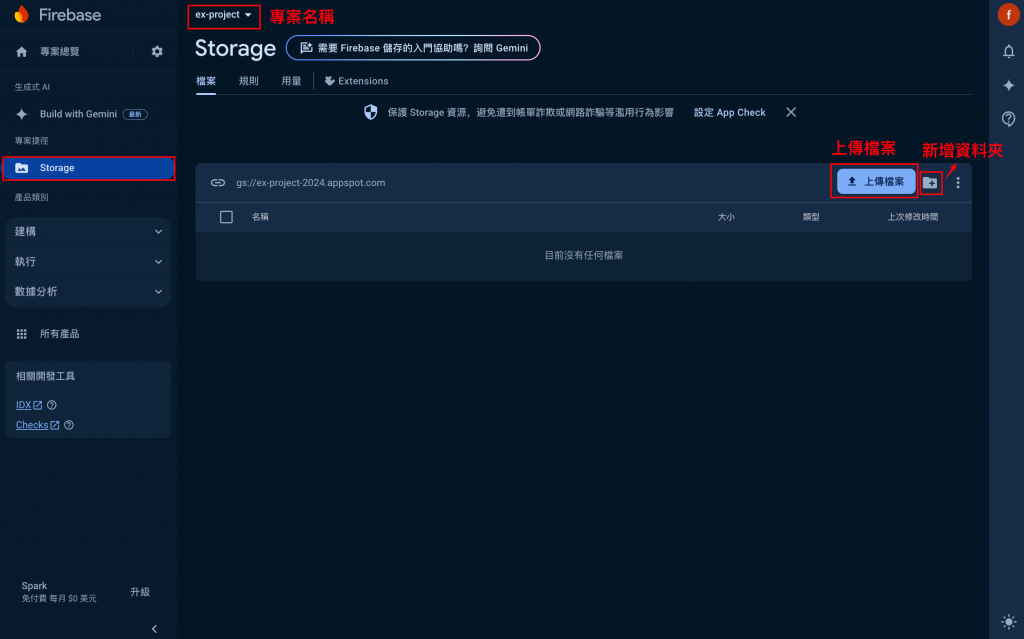Image resolution: width=1024 pixels, height=639 pixels.
Task: Click the new folder icon
Action: pos(930,183)
